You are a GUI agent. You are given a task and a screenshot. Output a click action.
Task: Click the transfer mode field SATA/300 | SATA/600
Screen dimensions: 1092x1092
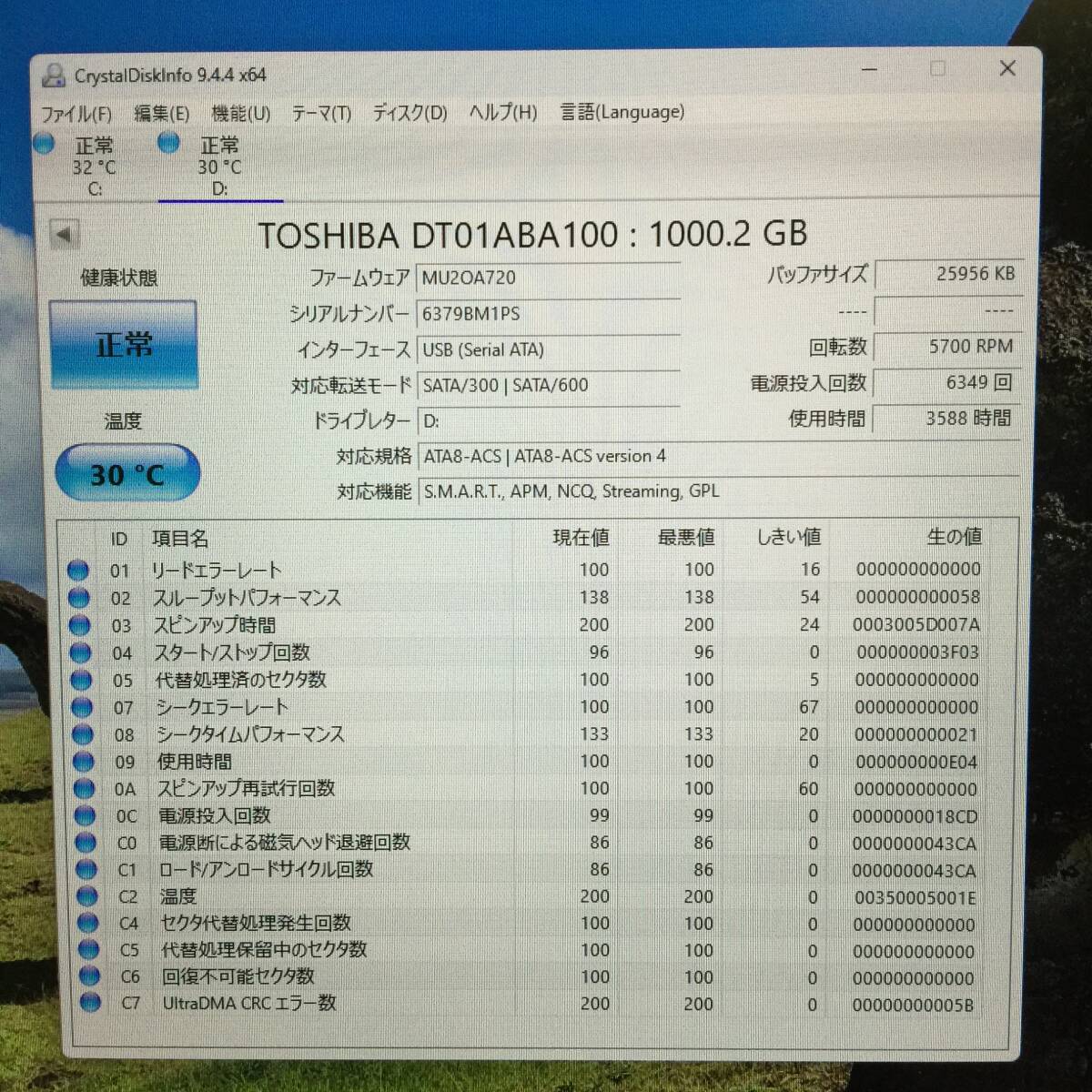(548, 385)
